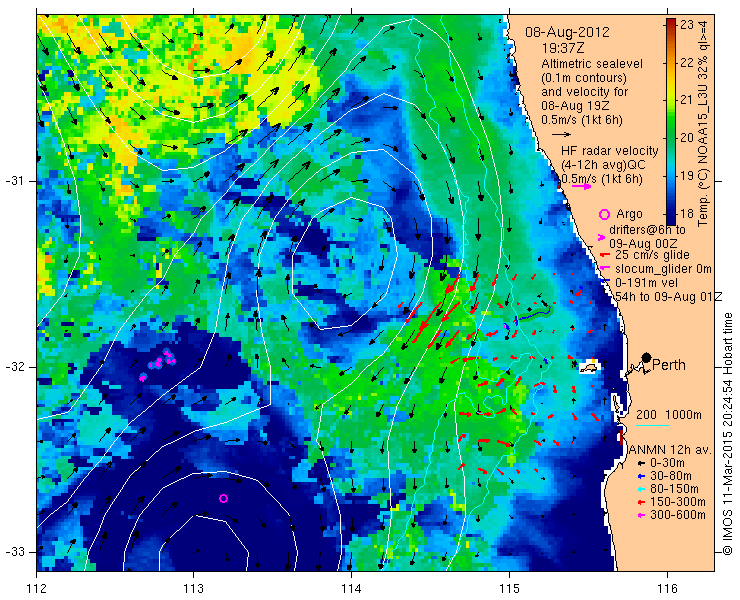Click the magenta slocum_glider legend marker
The height and width of the screenshot is (600, 740).
point(603,269)
